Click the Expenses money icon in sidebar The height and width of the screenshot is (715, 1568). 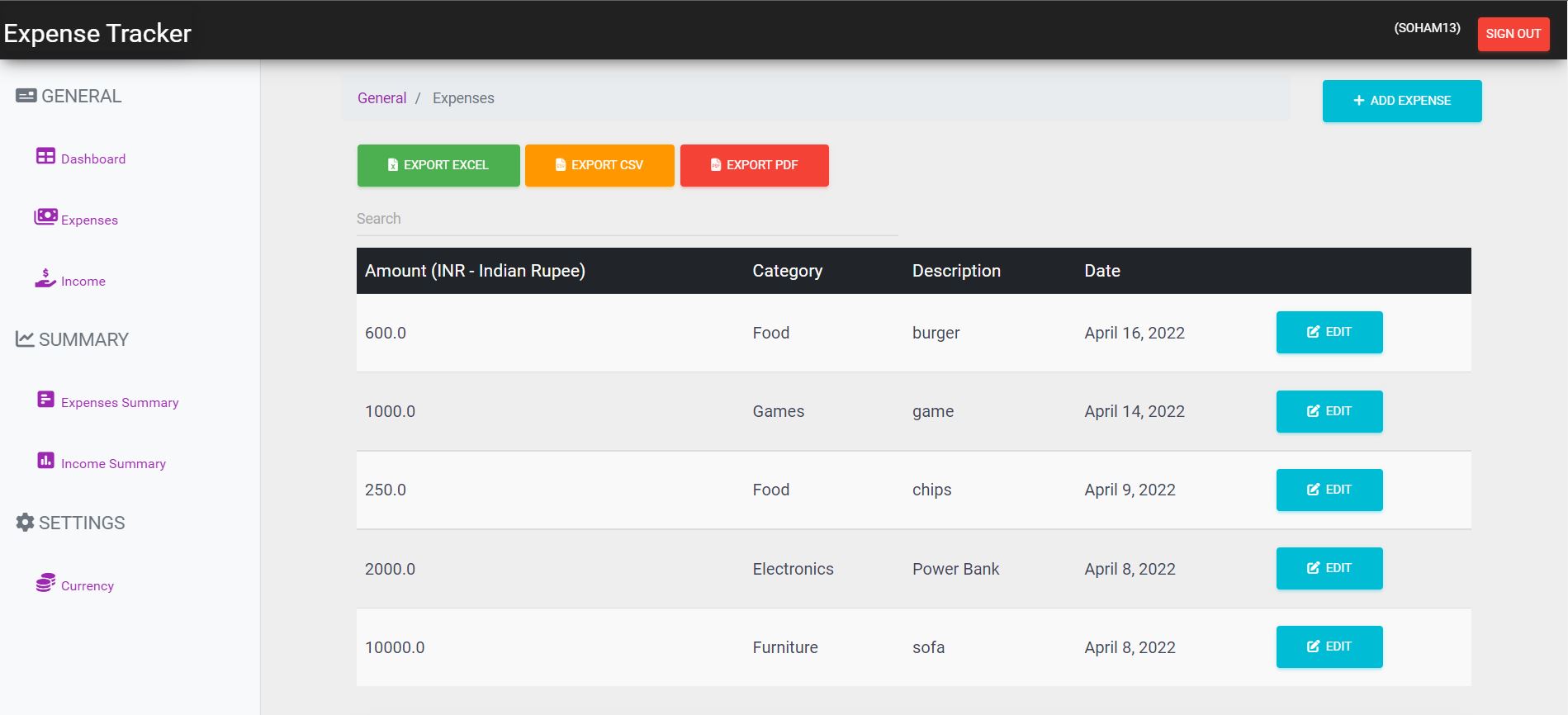tap(45, 216)
